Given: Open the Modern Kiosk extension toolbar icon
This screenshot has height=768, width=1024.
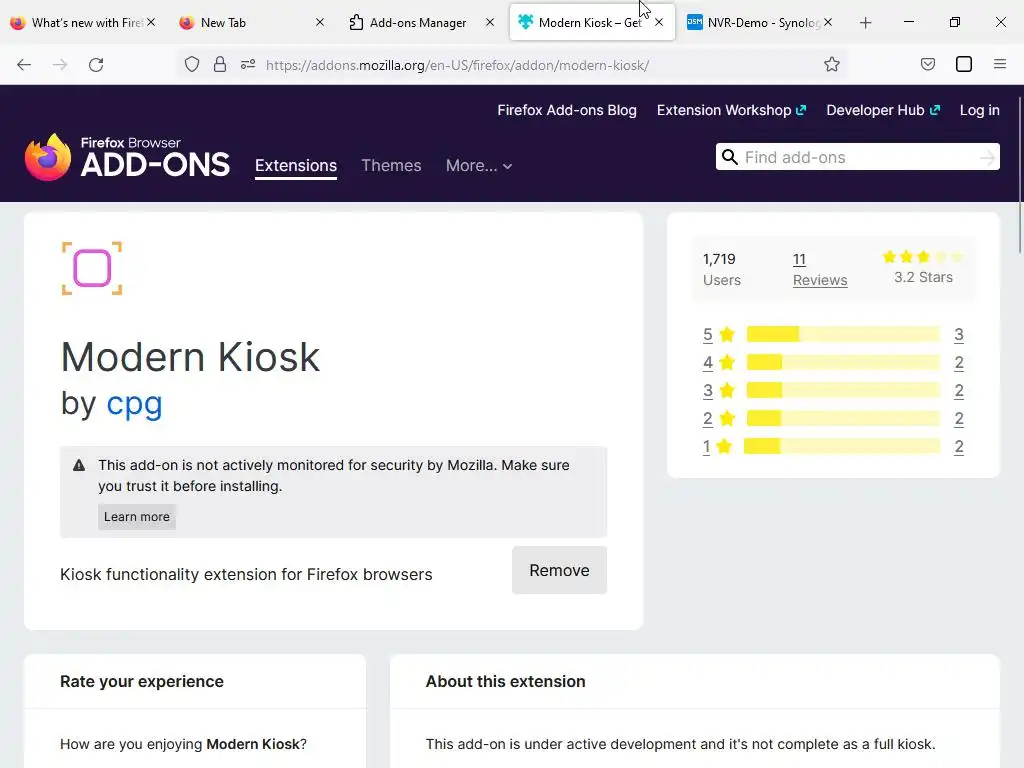Looking at the screenshot, I should point(964,65).
